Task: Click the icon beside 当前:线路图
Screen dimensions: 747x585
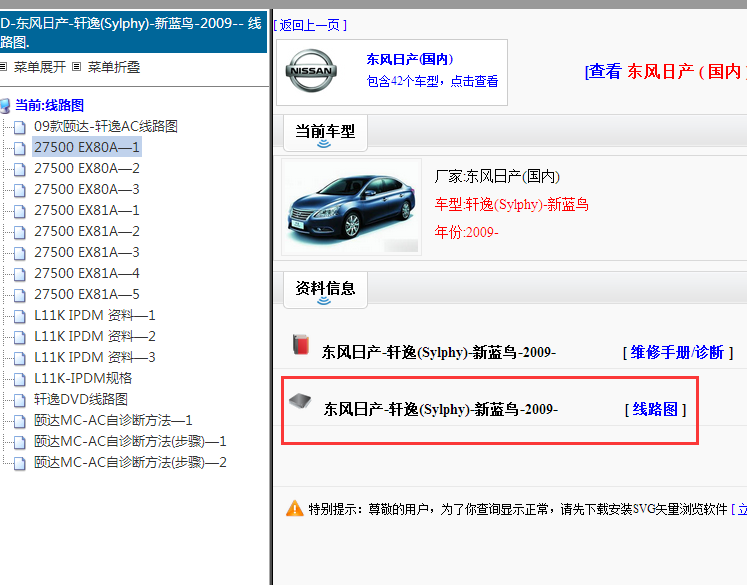Action: pyautogui.click(x=5, y=105)
